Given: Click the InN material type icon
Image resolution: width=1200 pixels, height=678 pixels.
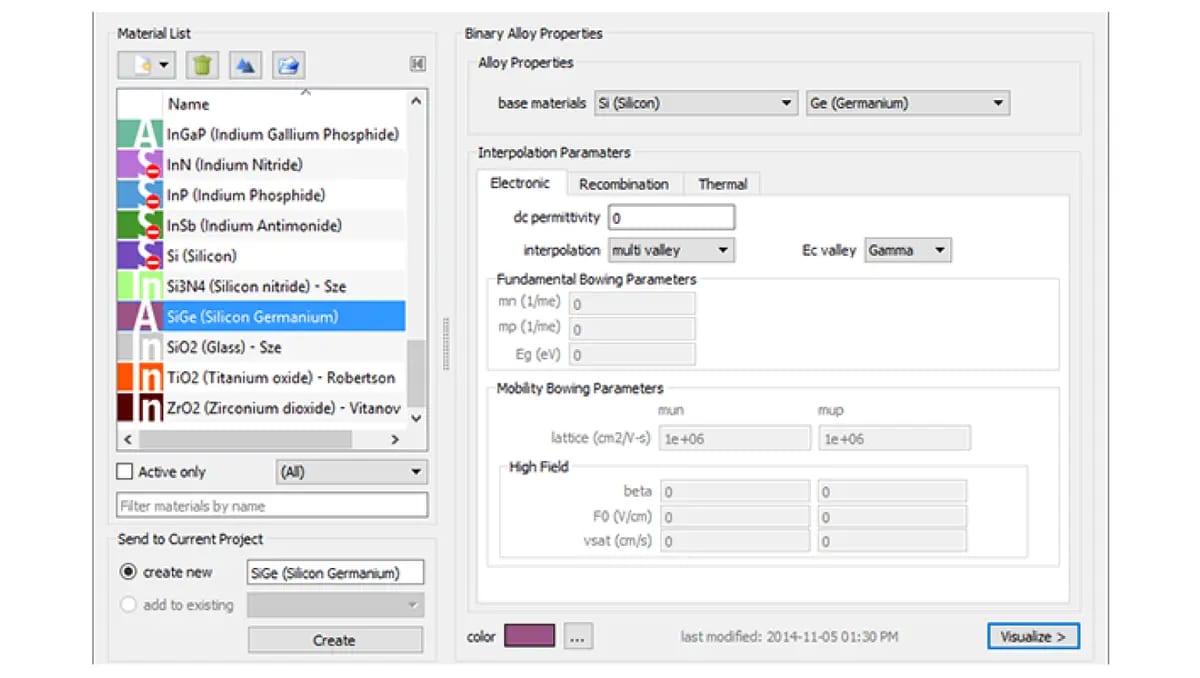Looking at the screenshot, I should tap(140, 165).
